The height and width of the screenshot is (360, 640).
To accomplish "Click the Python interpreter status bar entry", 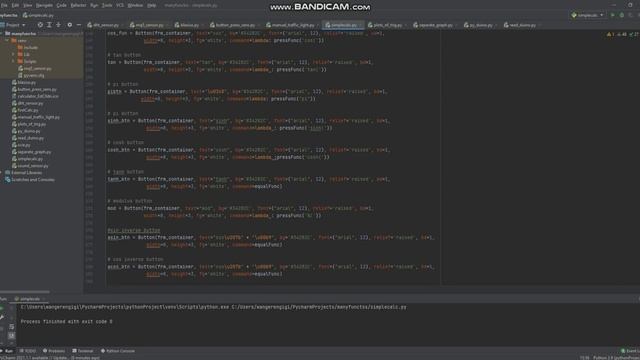I will click(616, 358).
